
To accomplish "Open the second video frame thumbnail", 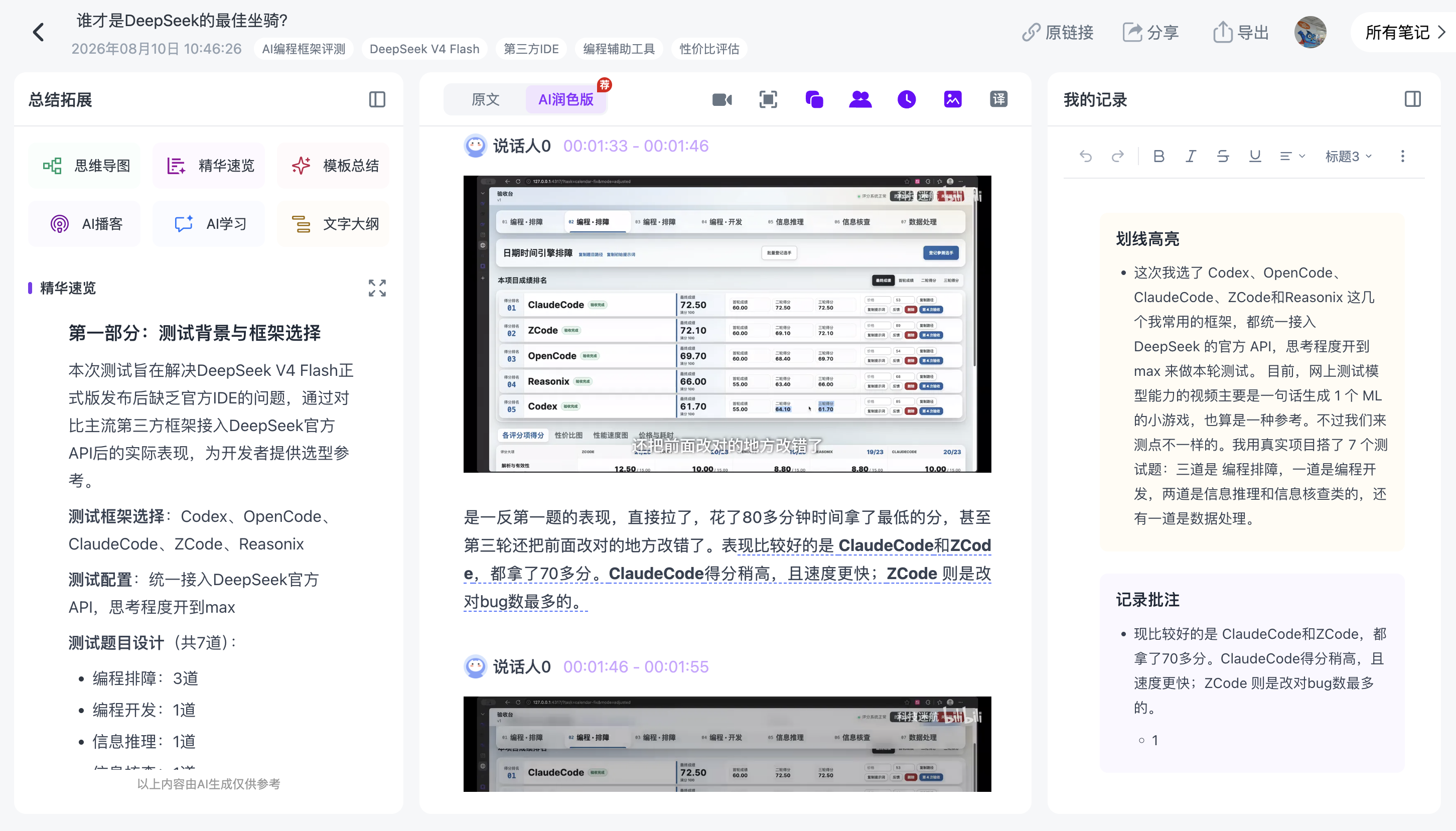I will [x=727, y=744].
